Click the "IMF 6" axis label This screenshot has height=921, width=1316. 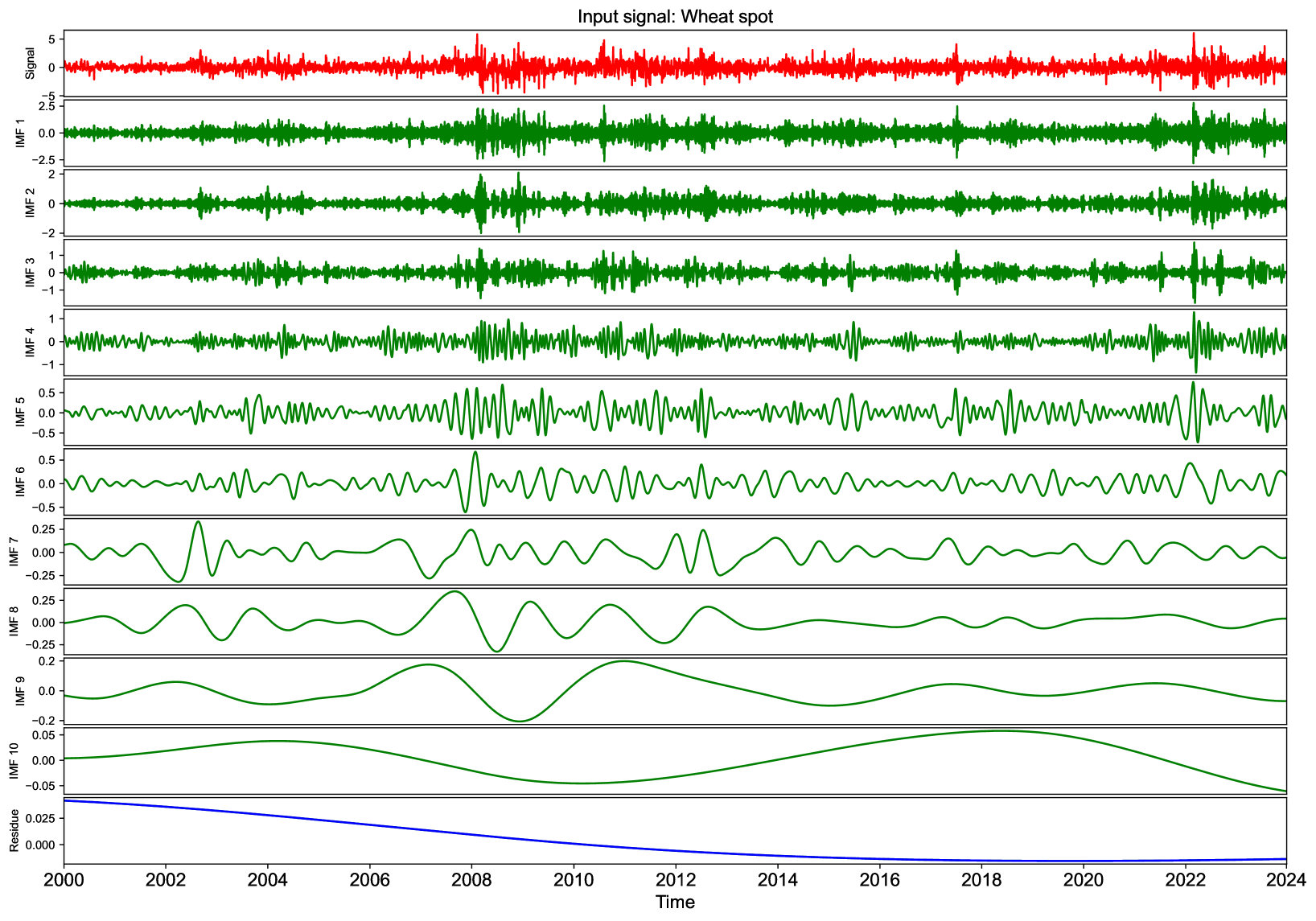[x=21, y=482]
